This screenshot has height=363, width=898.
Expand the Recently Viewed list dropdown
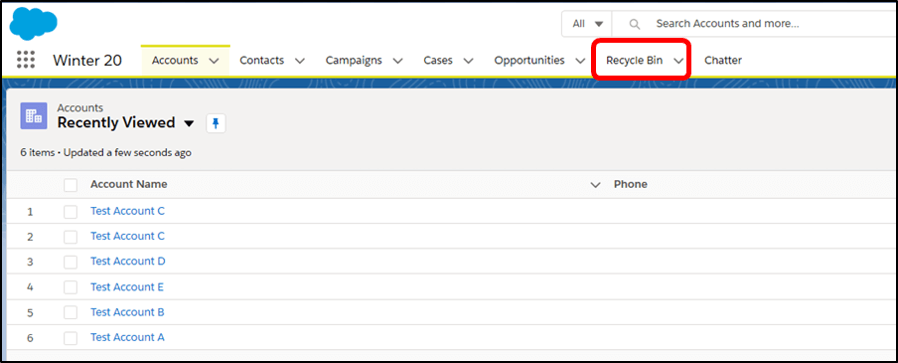(x=189, y=124)
